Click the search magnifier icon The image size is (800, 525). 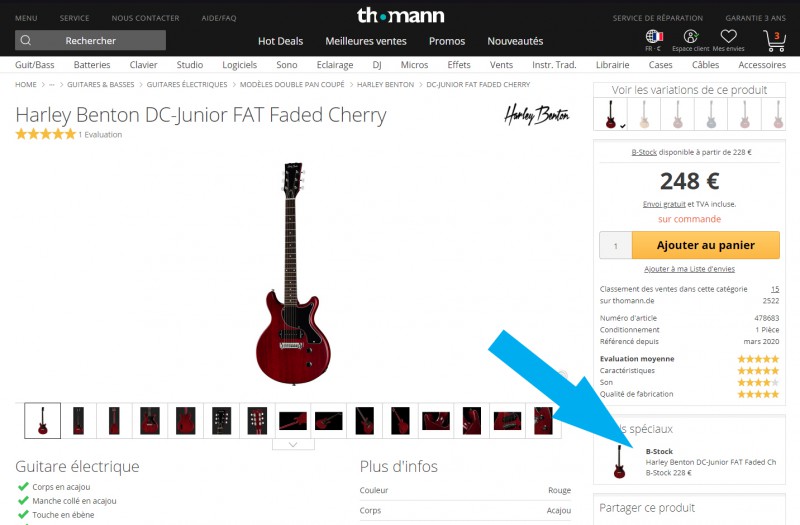[26, 40]
